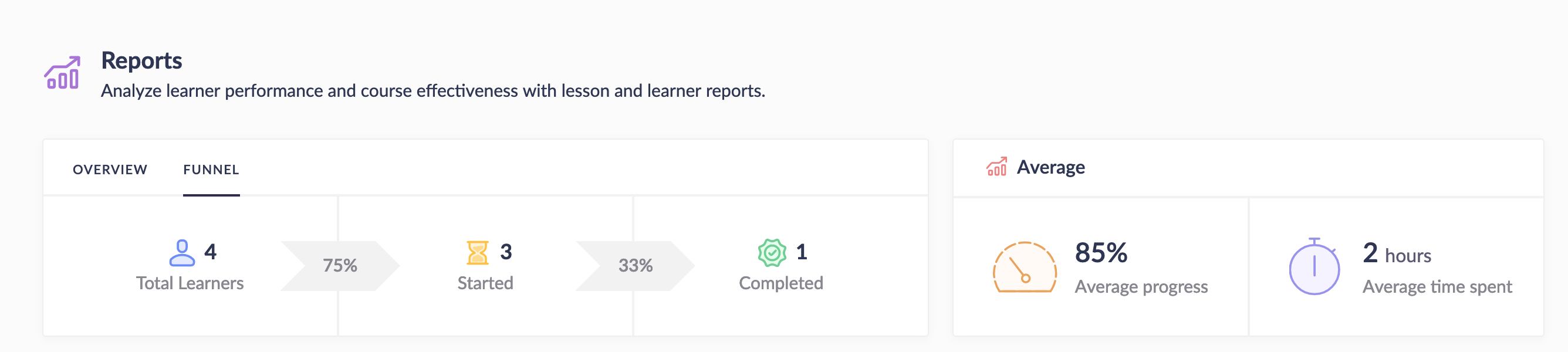This screenshot has width=1568, height=352.
Task: Click the Average progress label
Action: (x=1141, y=287)
